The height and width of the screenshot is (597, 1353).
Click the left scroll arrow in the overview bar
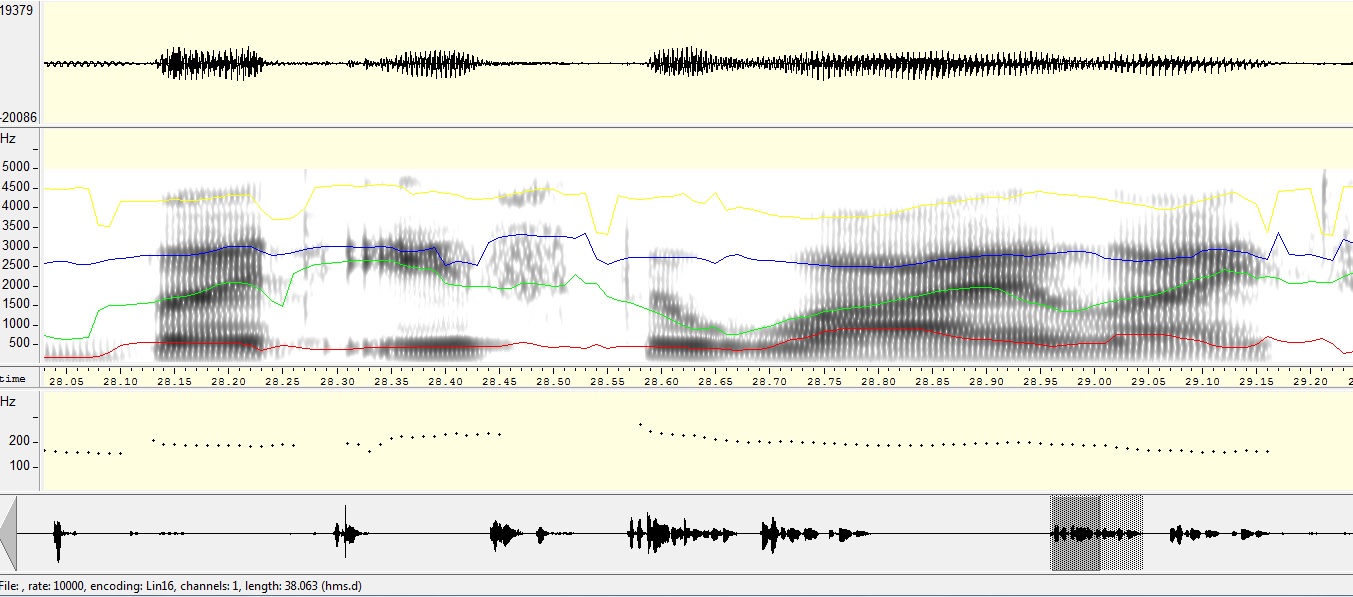pyautogui.click(x=8, y=534)
